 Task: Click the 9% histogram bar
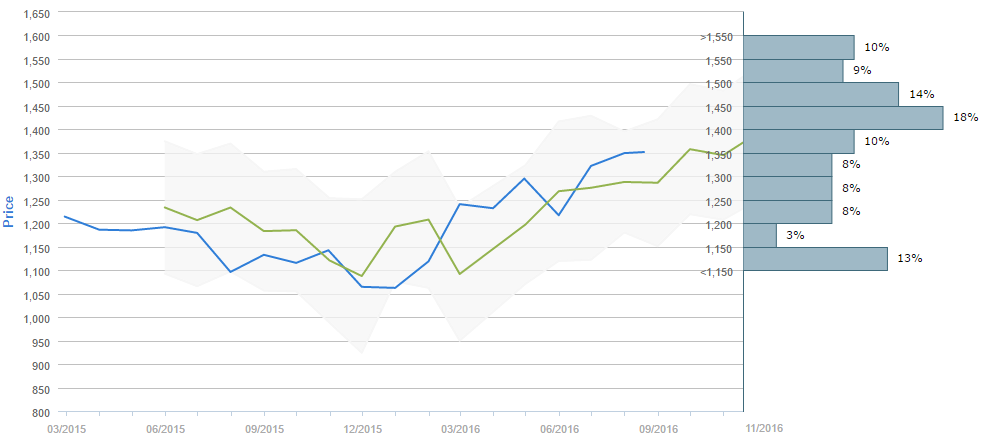793,71
